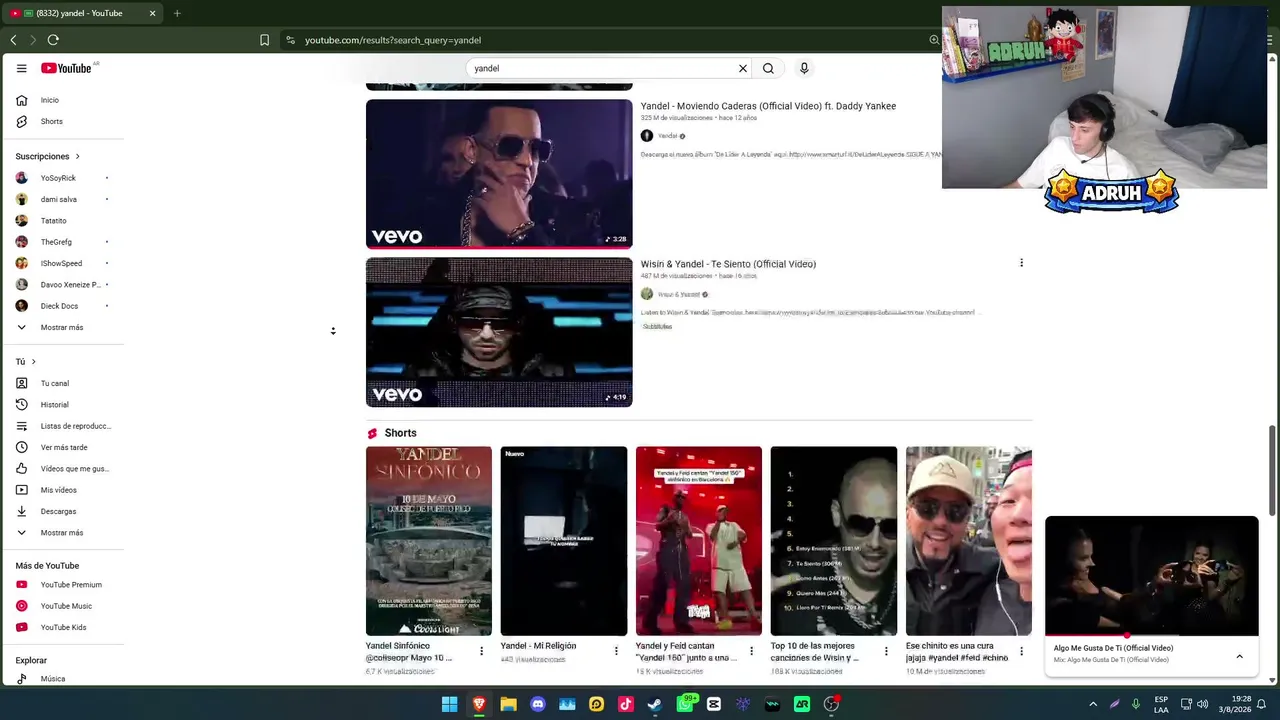Open Ver más tarde list
Image resolution: width=1280 pixels, height=720 pixels.
62,447
